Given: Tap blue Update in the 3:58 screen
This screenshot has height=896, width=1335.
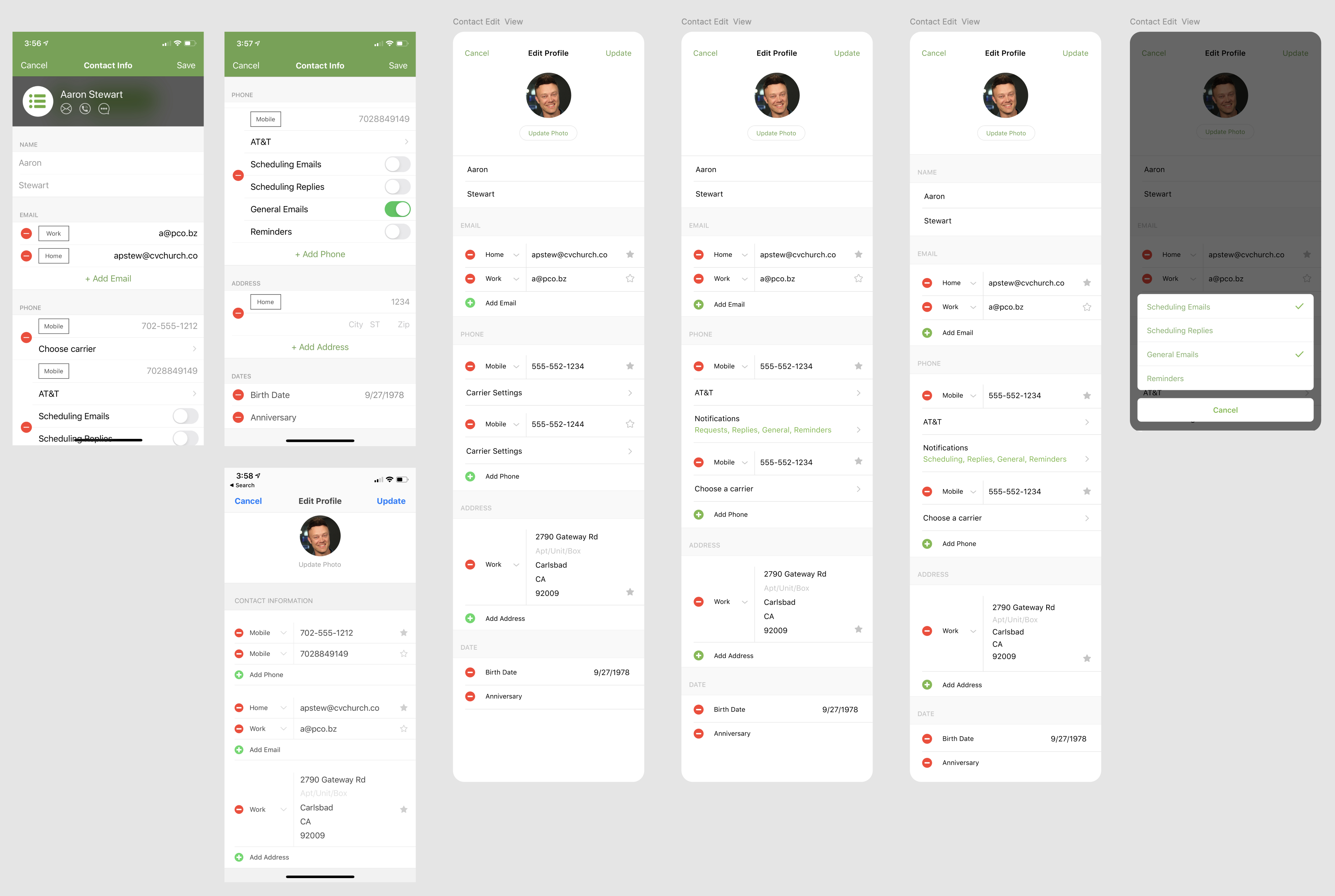Looking at the screenshot, I should point(391,501).
